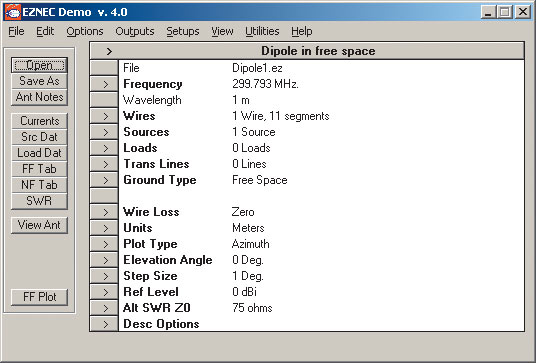Click the wavelength value '1 m'
Image resolution: width=536 pixels, height=363 pixels.
pos(241,100)
